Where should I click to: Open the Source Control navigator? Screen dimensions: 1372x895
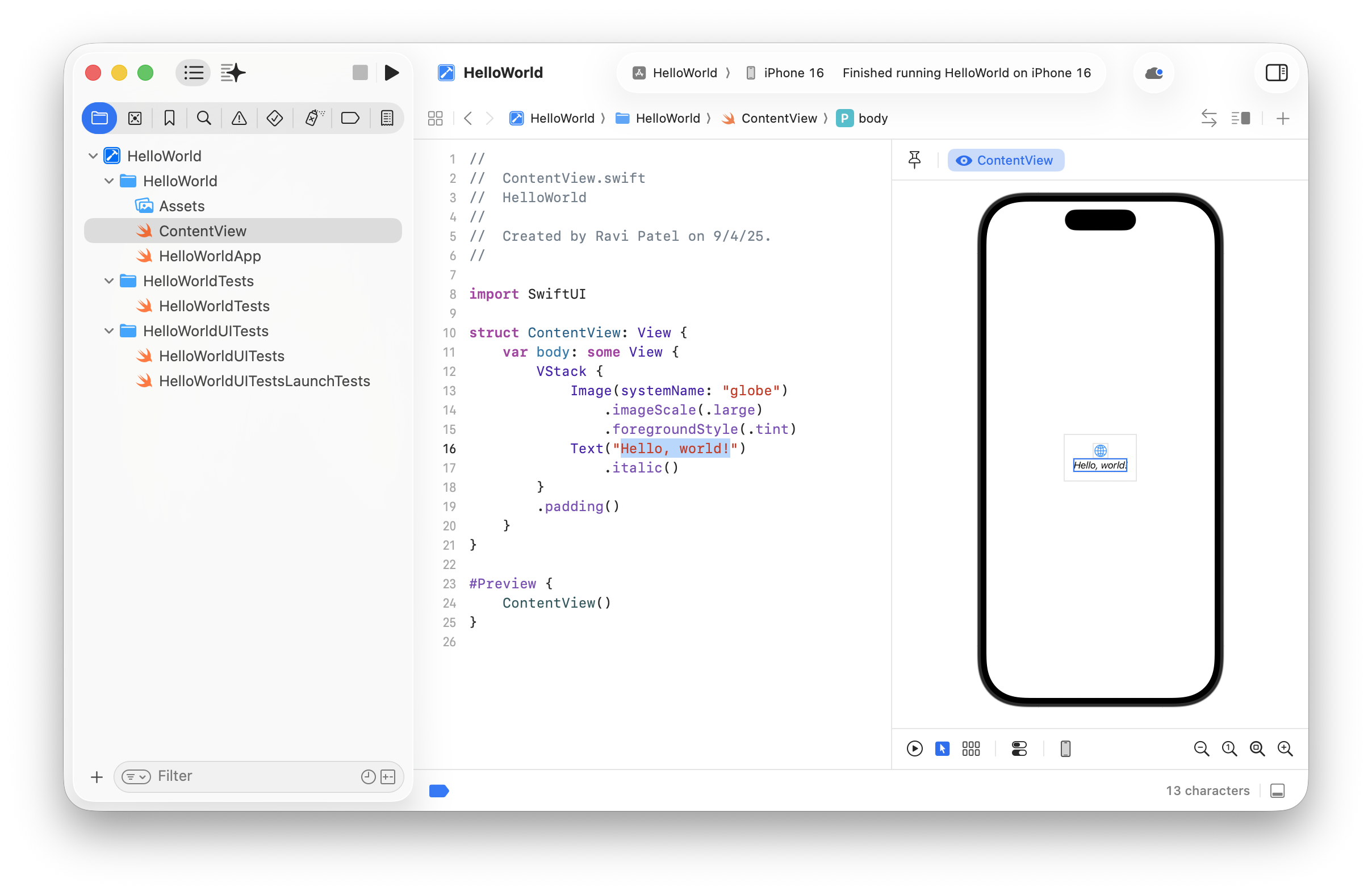coord(135,118)
